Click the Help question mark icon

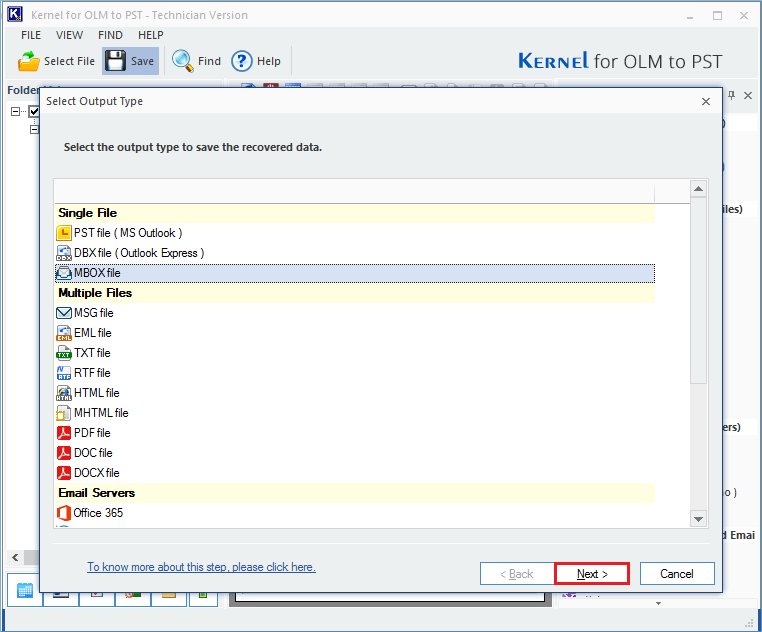coord(242,61)
